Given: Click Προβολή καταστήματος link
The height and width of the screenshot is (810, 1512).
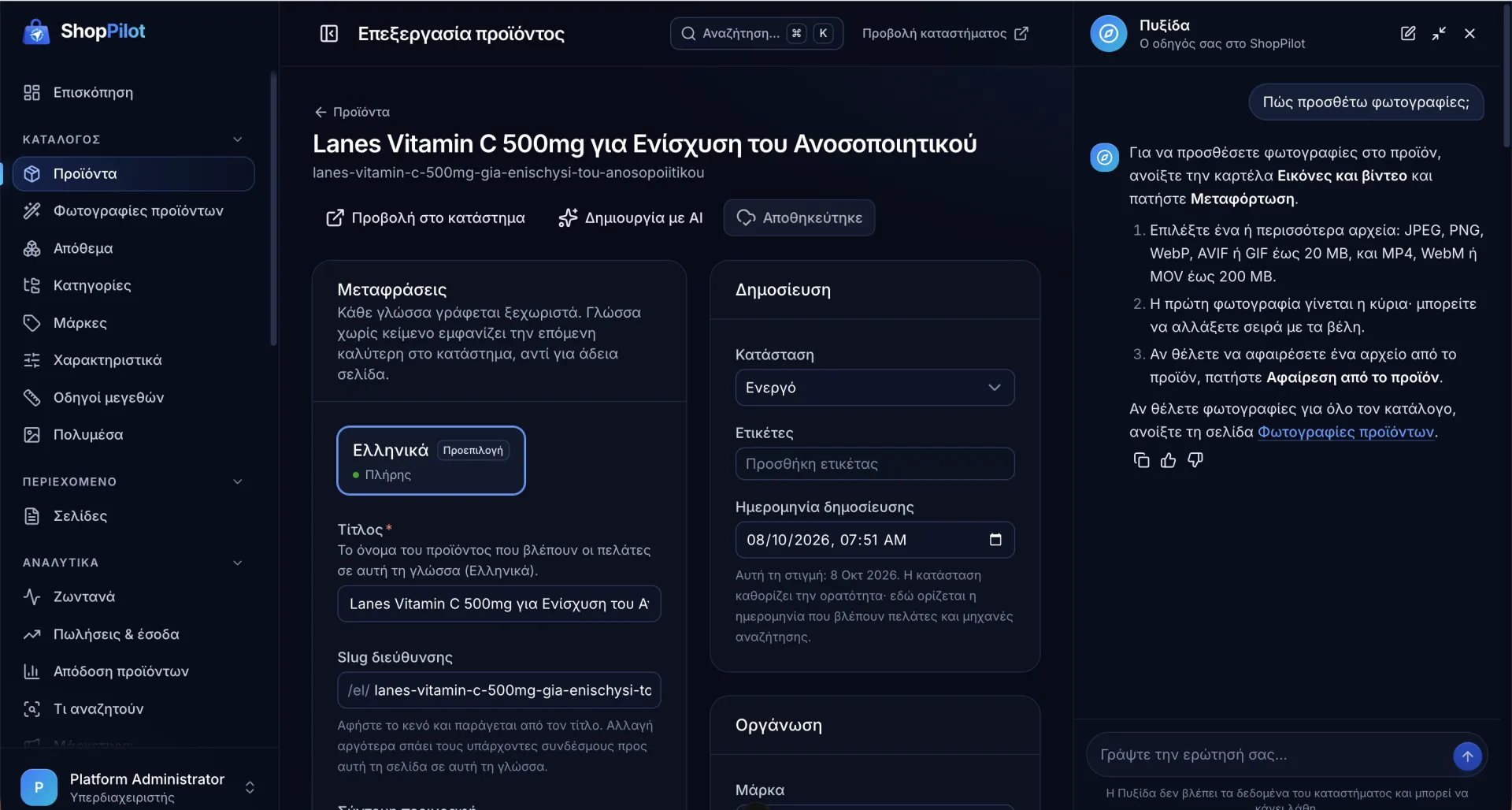Looking at the screenshot, I should click(x=945, y=33).
